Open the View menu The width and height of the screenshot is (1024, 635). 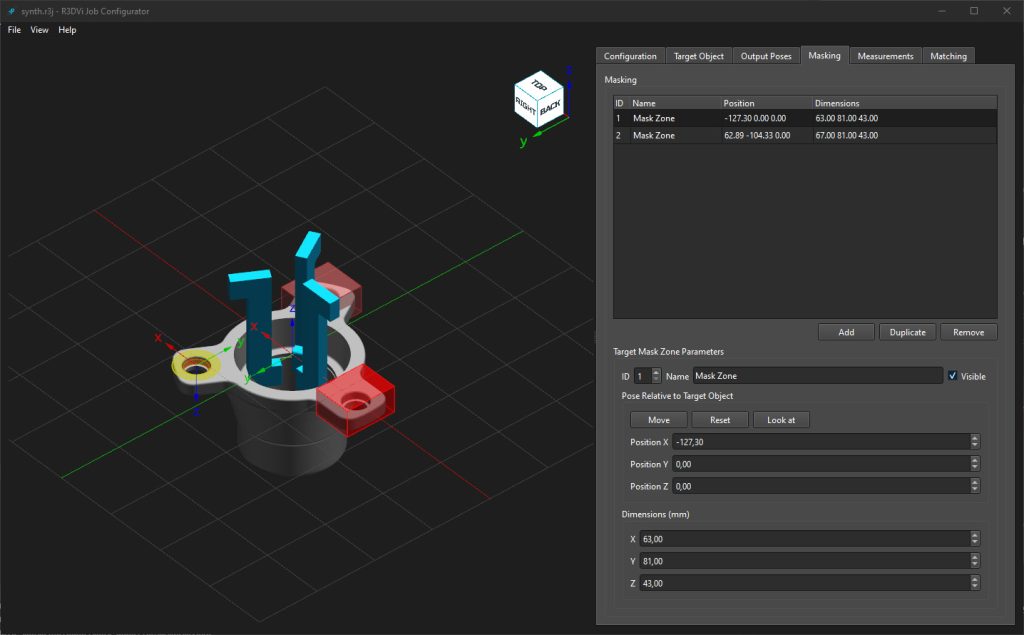click(39, 30)
